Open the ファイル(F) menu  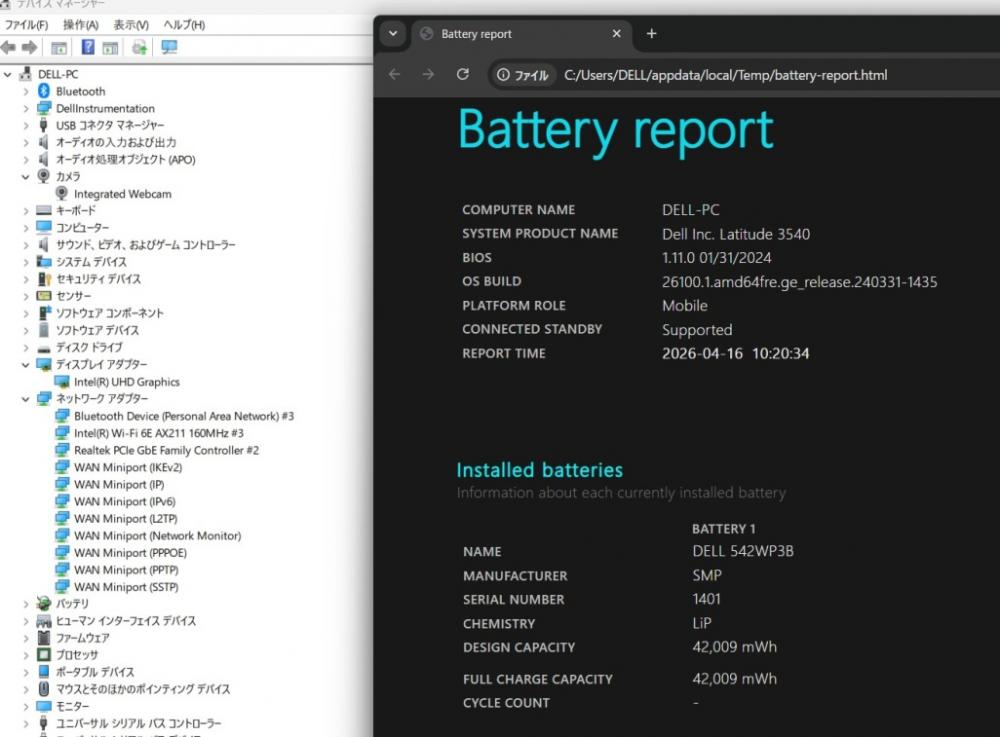point(27,24)
